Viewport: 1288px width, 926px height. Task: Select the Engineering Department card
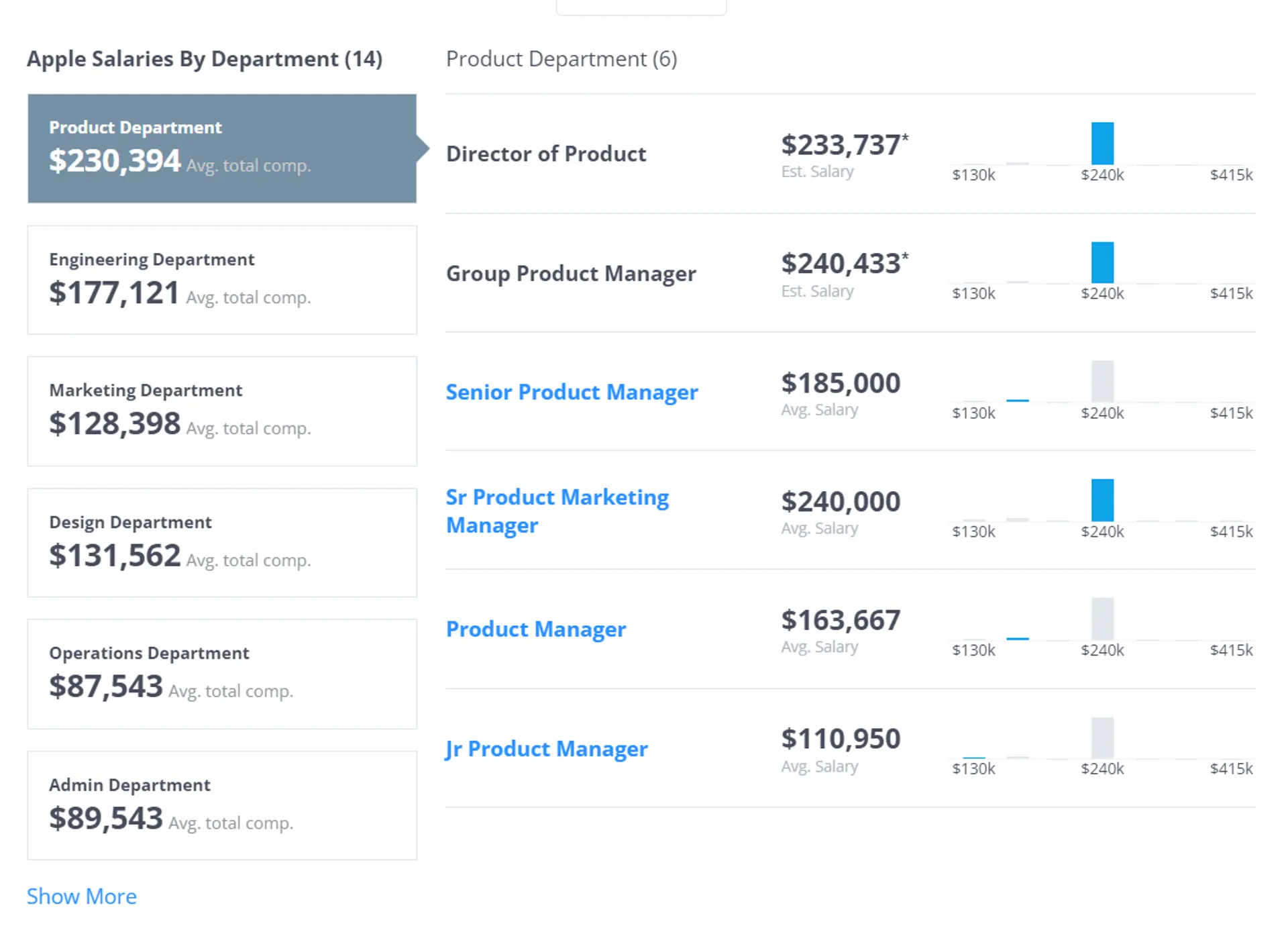pyautogui.click(x=221, y=280)
